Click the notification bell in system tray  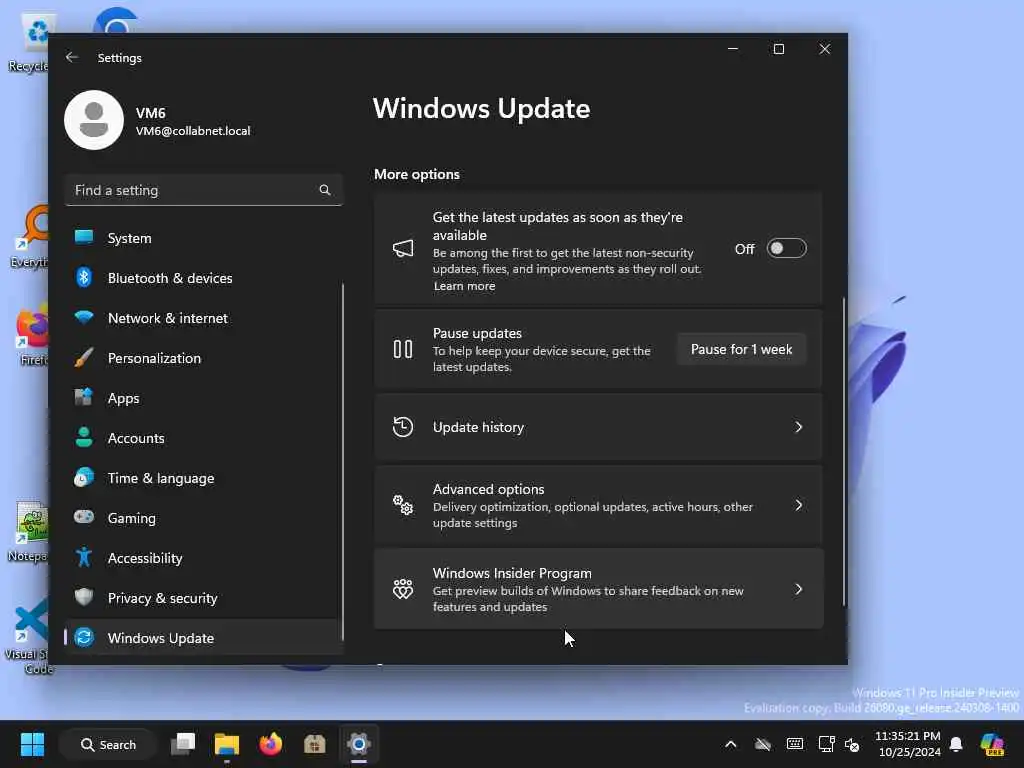956,744
